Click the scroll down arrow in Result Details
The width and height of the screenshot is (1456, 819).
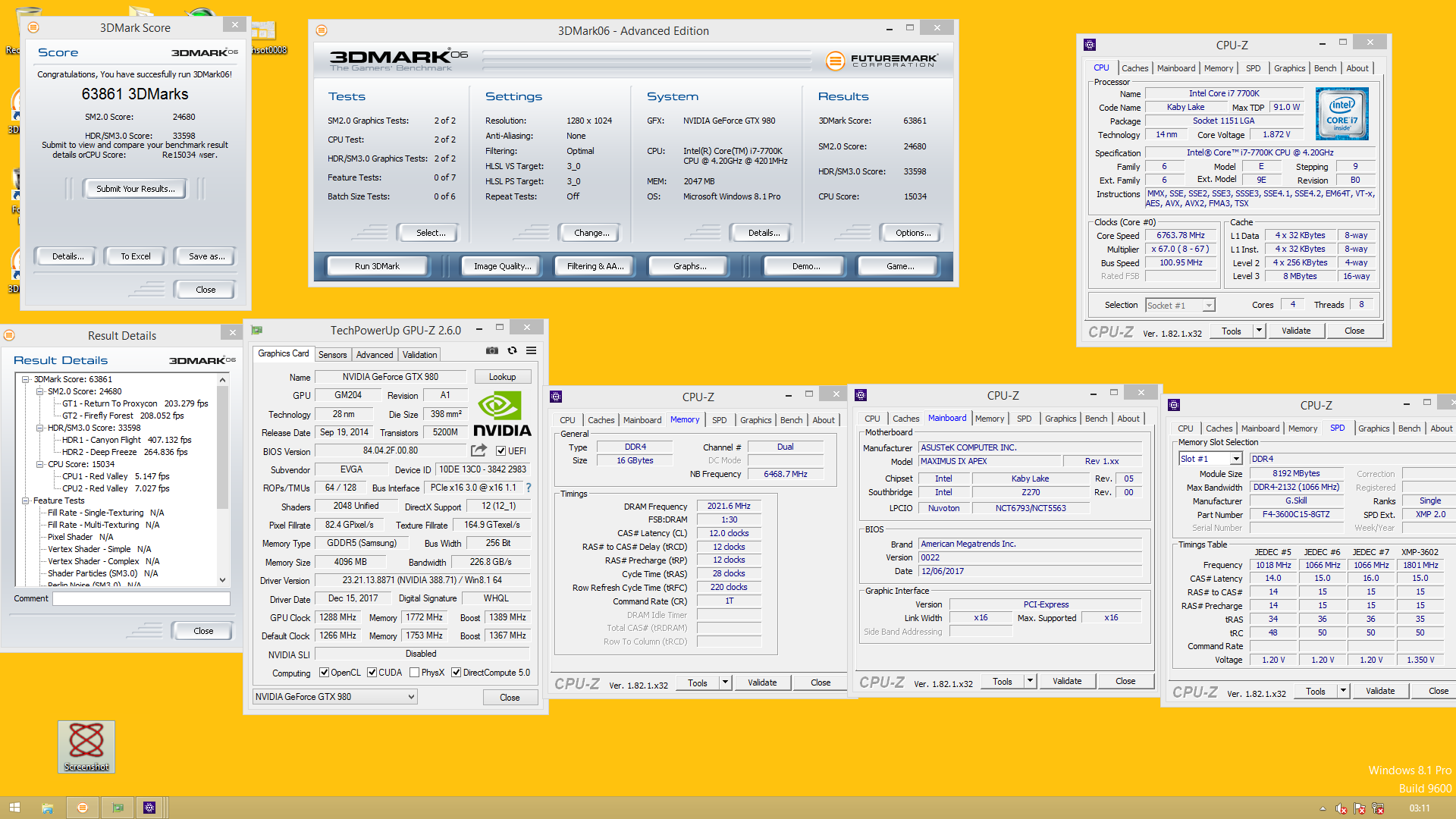(222, 580)
